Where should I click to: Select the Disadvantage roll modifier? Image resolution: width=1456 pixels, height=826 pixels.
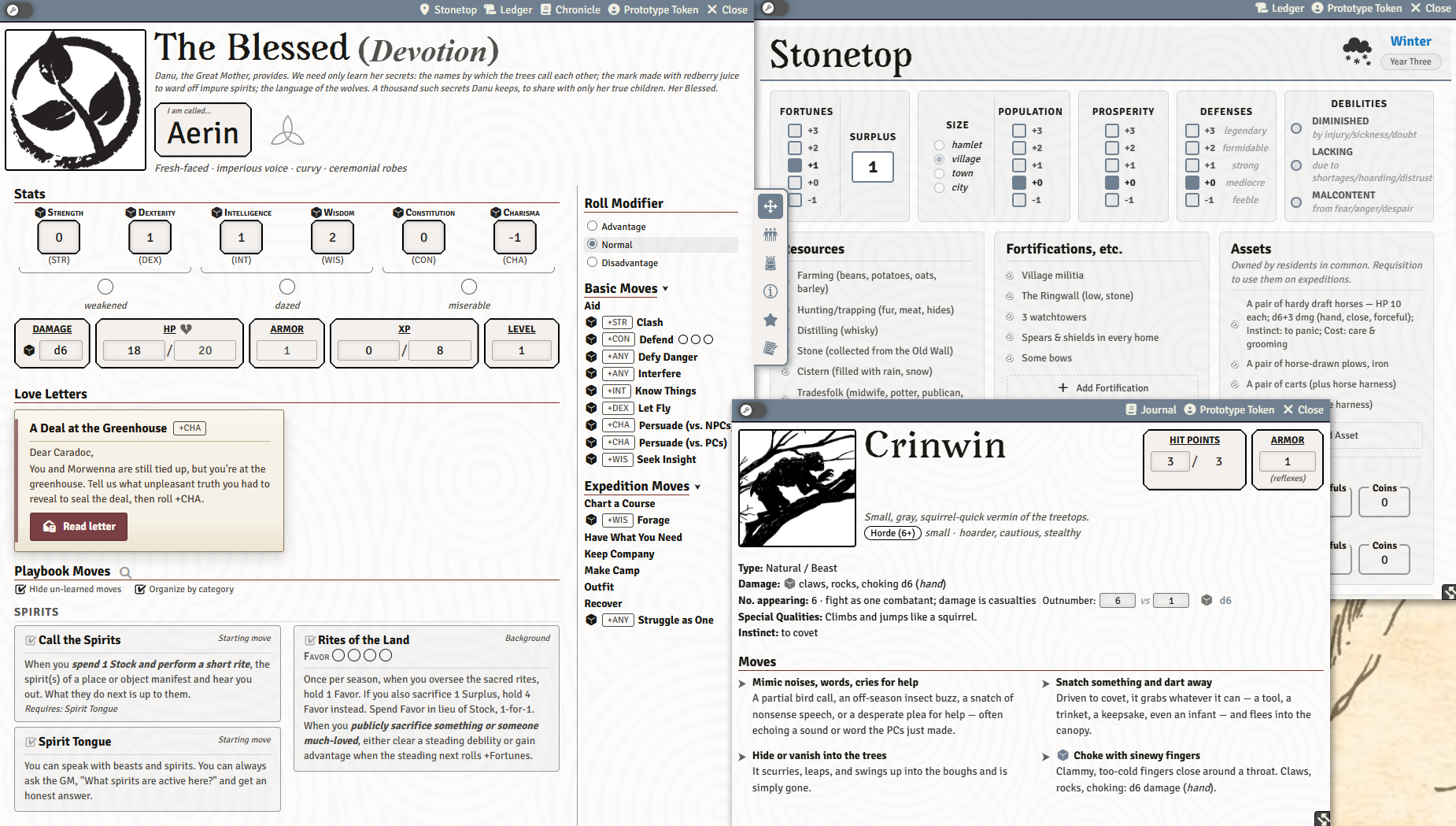(592, 262)
